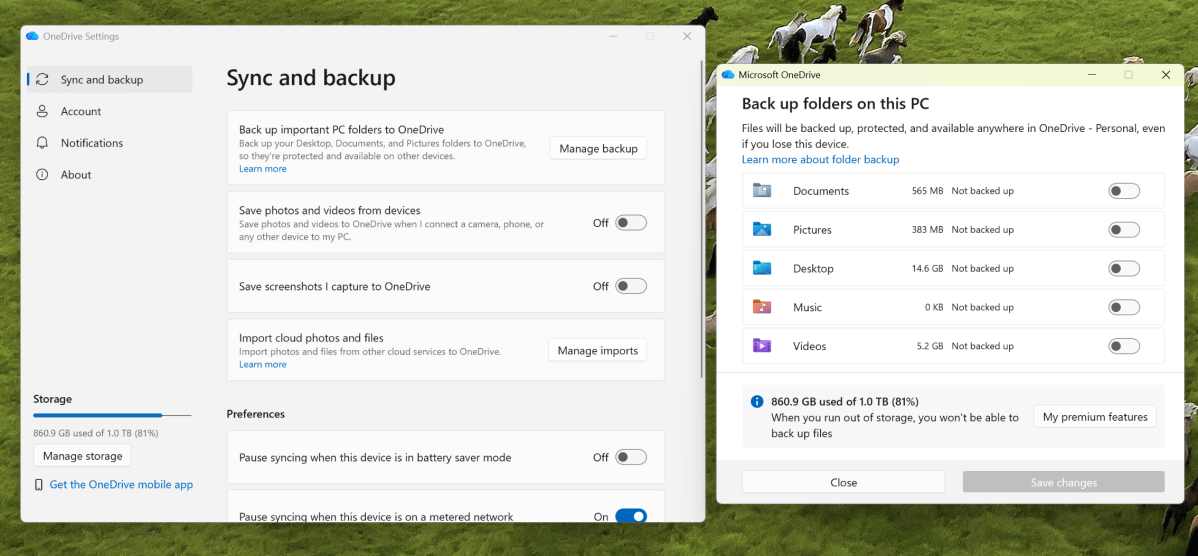Open the About page
Image resolution: width=1198 pixels, height=556 pixels.
pos(110,175)
